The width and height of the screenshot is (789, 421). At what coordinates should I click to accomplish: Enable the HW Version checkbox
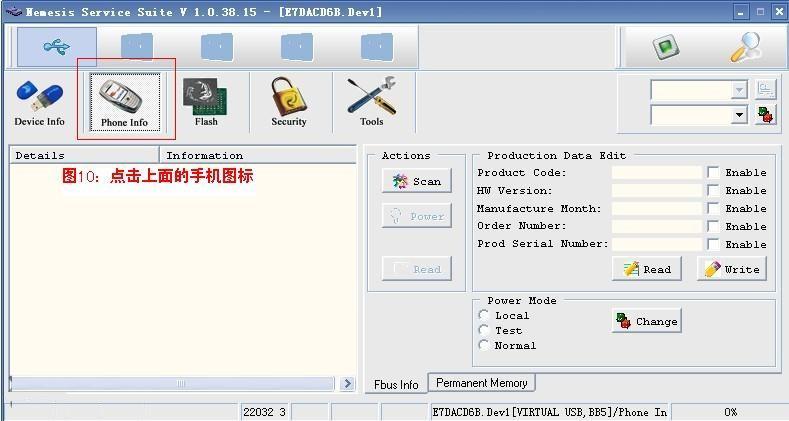(713, 191)
